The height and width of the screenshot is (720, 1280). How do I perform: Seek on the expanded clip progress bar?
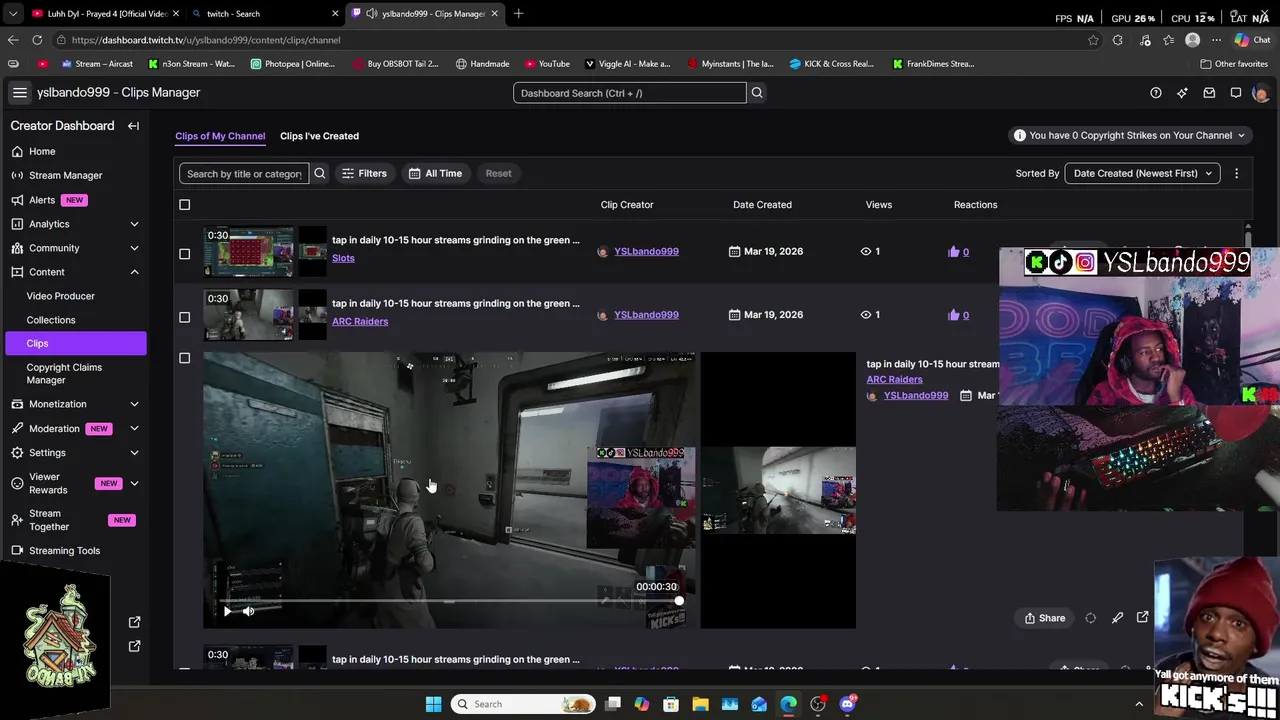coord(452,601)
